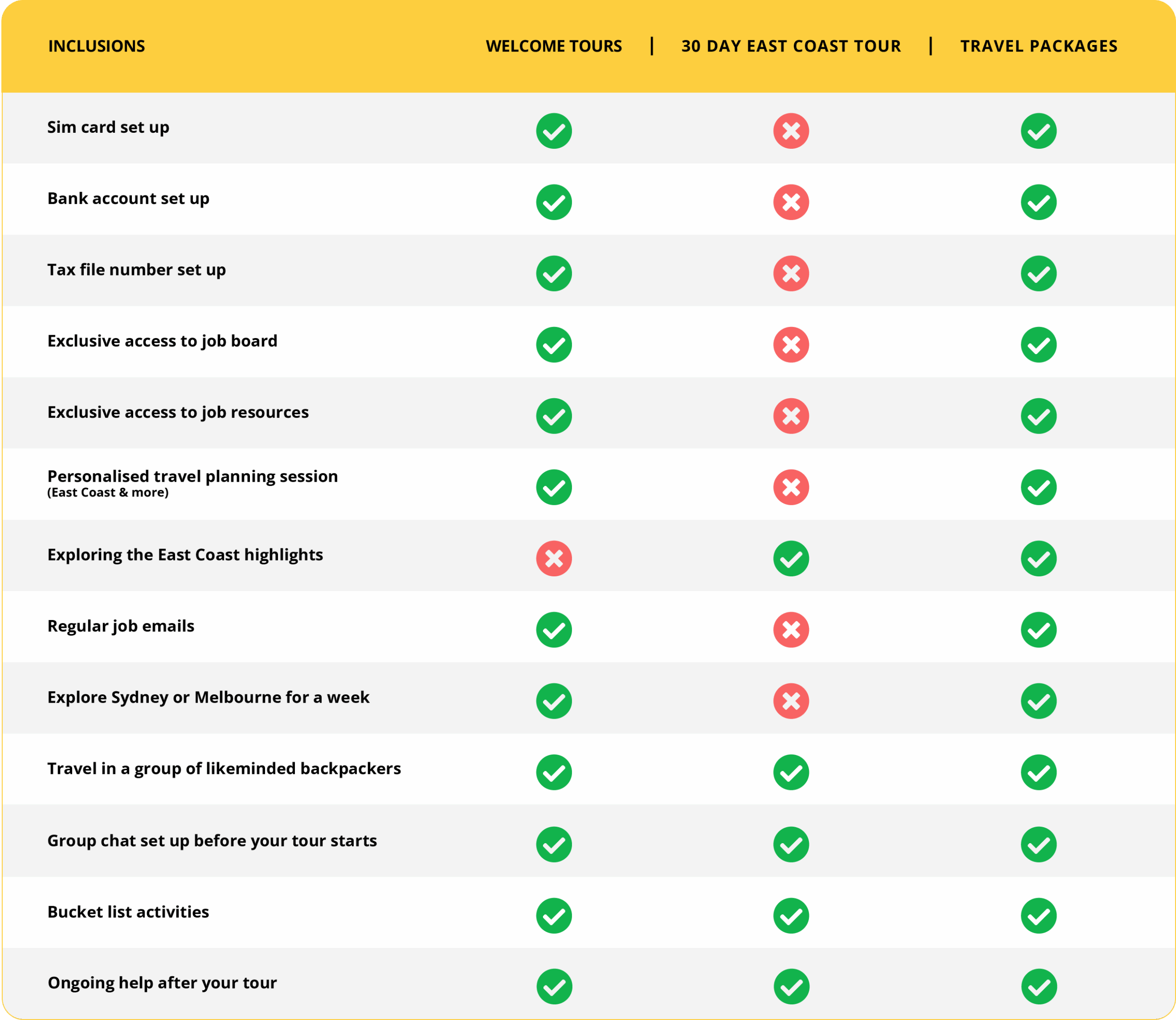Viewport: 1176px width, 1020px height.
Task: Click Welcome Tours check for Personalised travel planning
Action: [x=553, y=487]
